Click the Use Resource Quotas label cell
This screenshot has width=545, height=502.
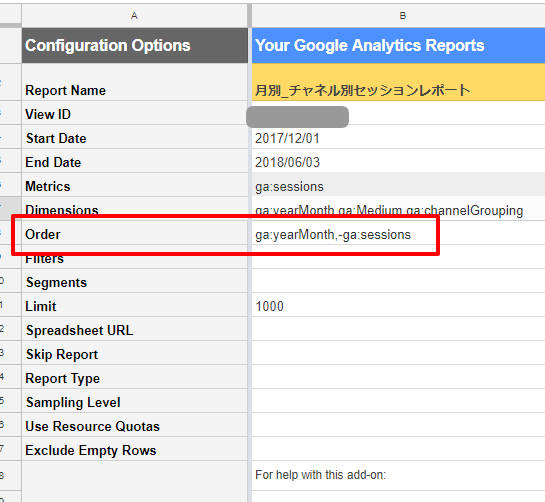[135, 425]
